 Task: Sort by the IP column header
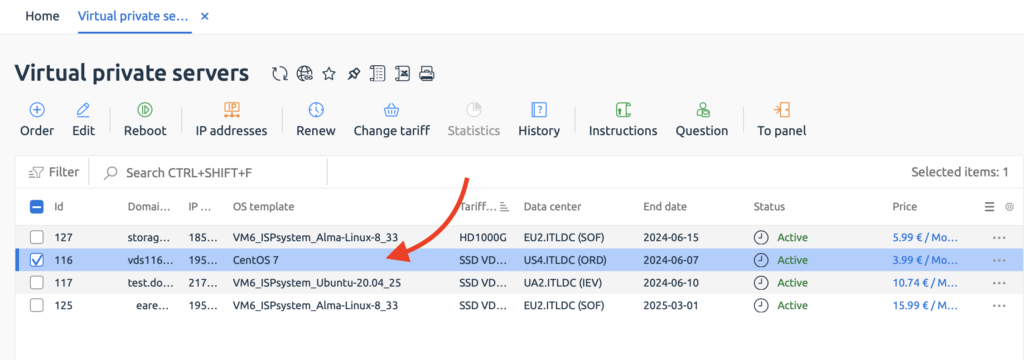point(199,206)
